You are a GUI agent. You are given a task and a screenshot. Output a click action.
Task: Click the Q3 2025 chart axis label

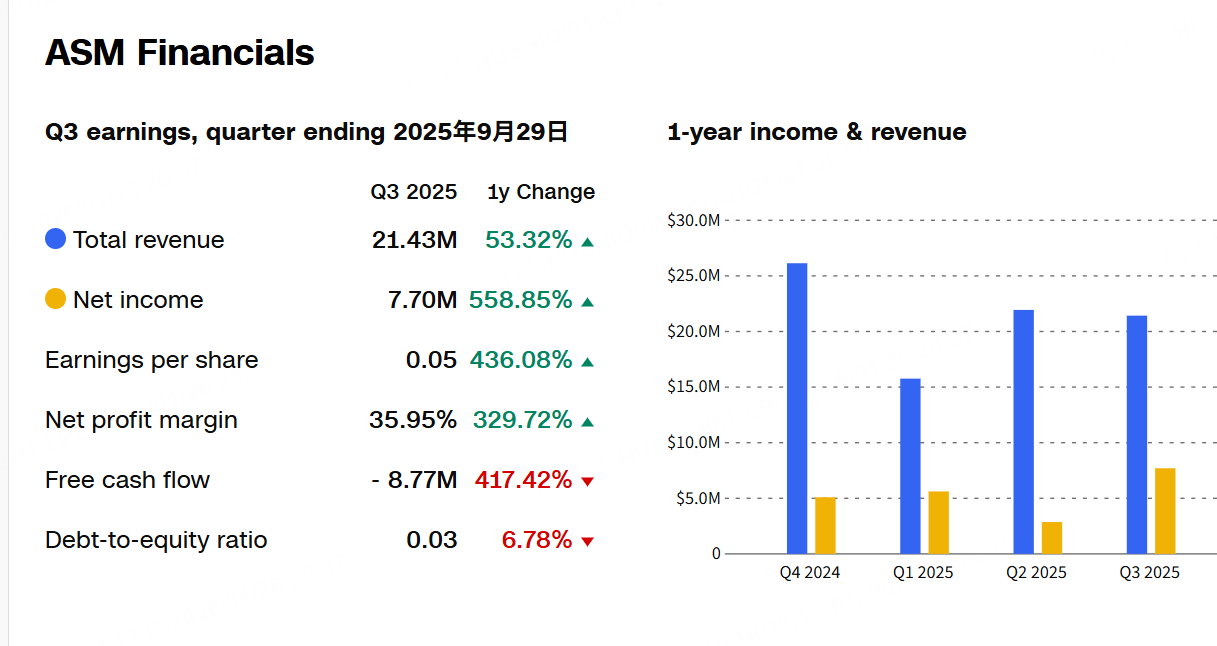[x=1150, y=573]
